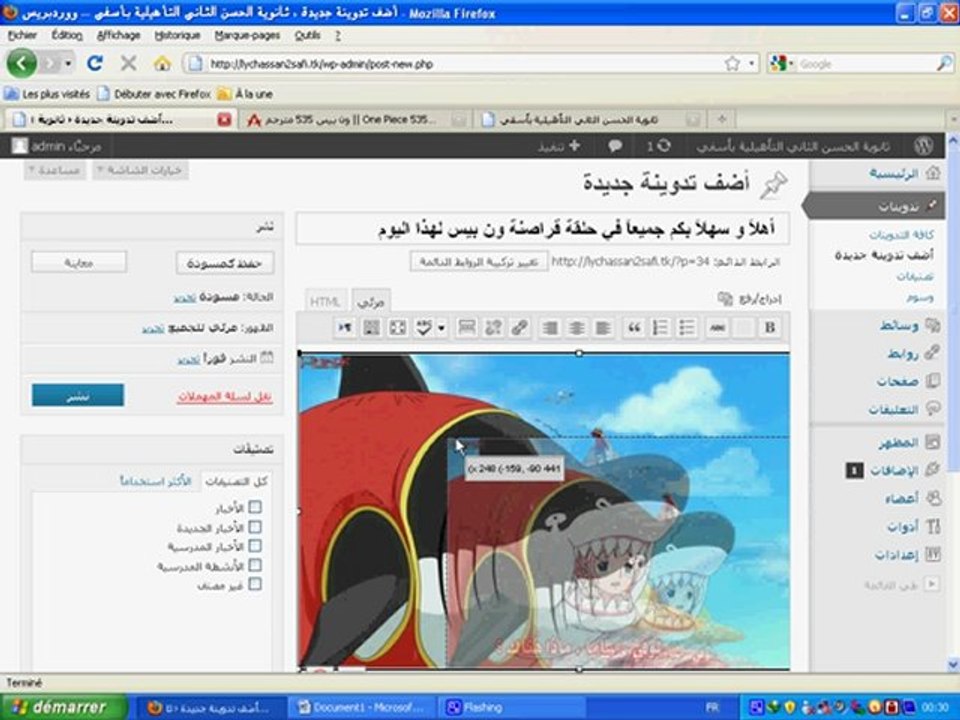Close the first tab أضف تدوينة جديدة
Image resolution: width=960 pixels, height=720 pixels.
(x=224, y=119)
